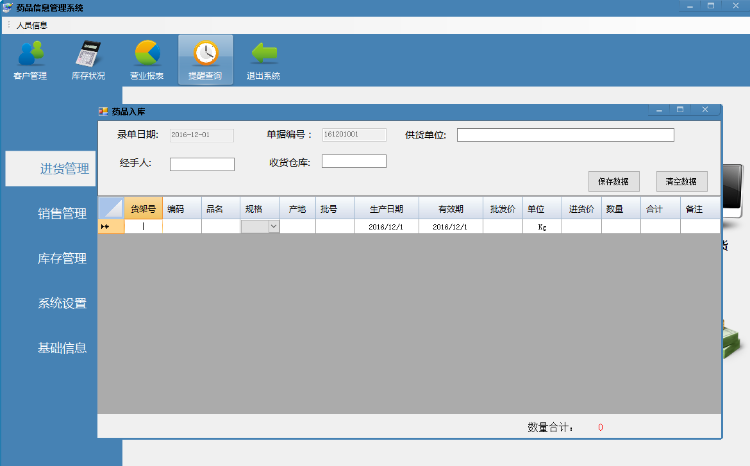Click the 有效期 column header
This screenshot has height=466, width=750.
pos(451,209)
